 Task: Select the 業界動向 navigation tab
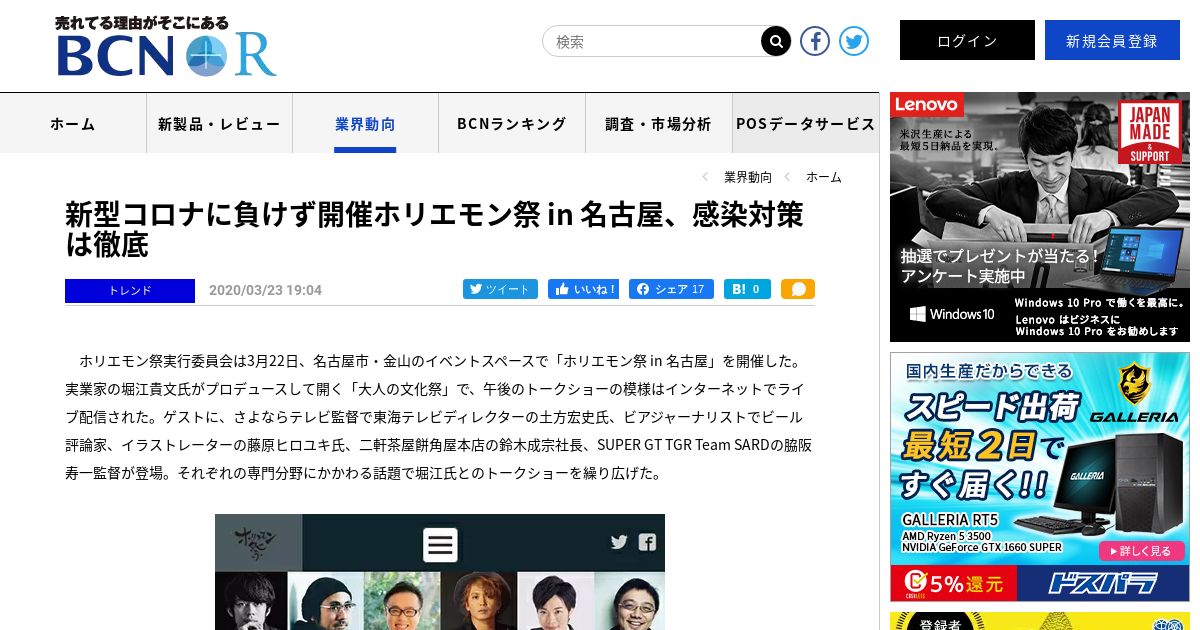pos(365,123)
